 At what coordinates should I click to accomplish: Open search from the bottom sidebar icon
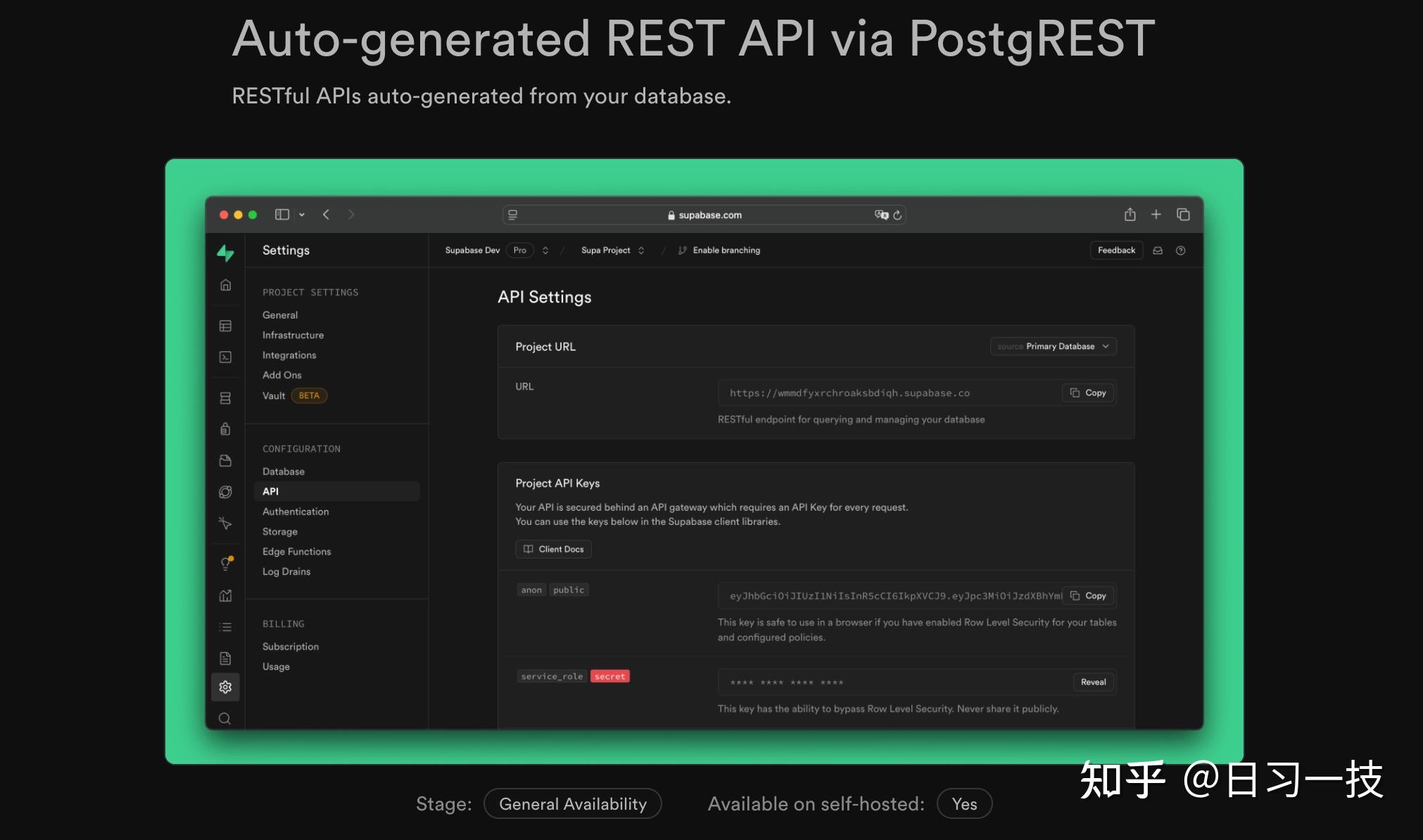225,718
